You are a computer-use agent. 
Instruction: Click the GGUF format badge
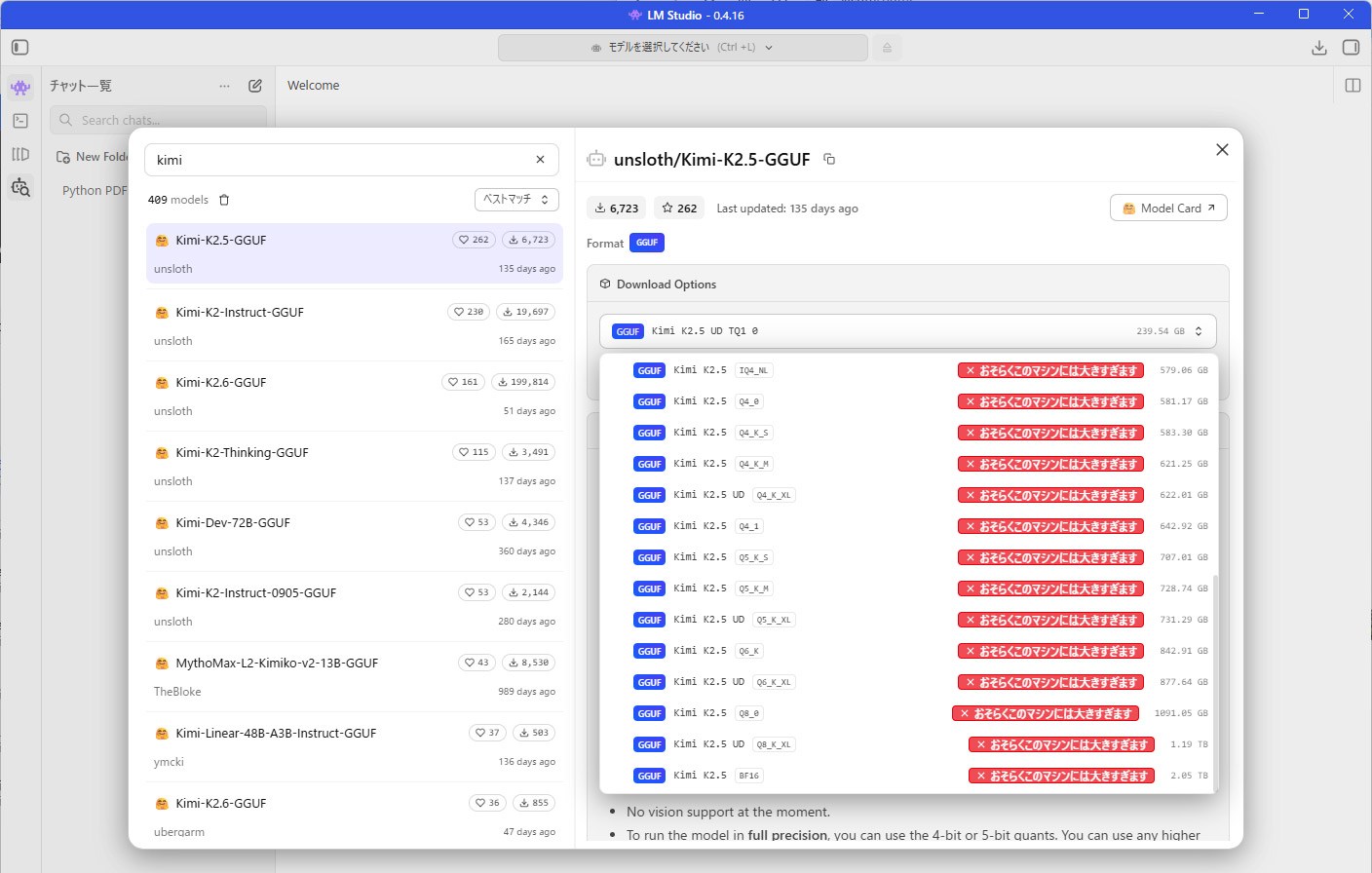click(x=647, y=243)
